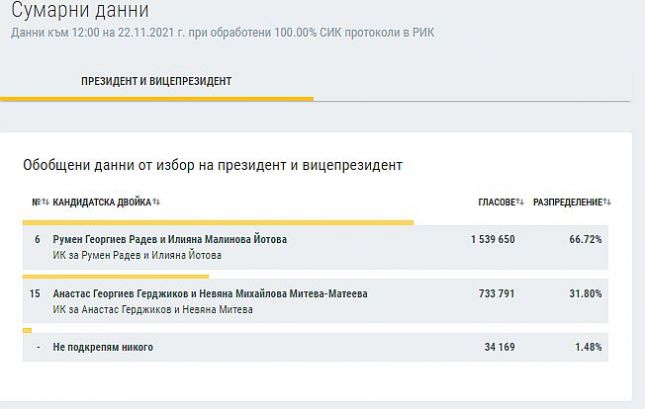The height and width of the screenshot is (409, 645).
Task: Click the small yellow bar above Не подкрепям никого
Action: pyautogui.click(x=28, y=330)
